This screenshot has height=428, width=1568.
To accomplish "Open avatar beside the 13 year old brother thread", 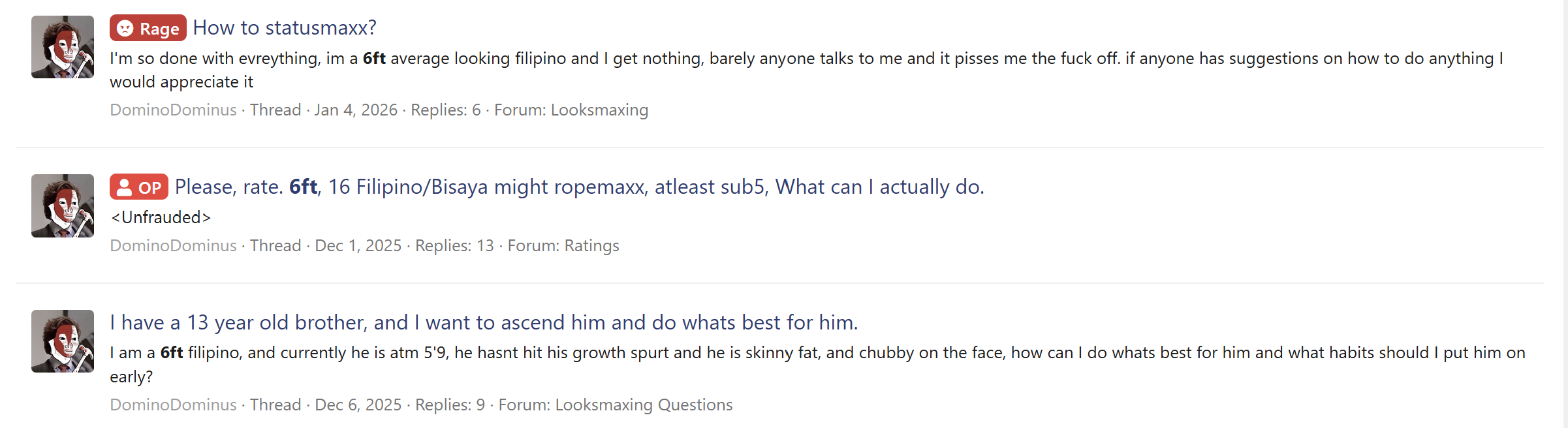I will [63, 341].
